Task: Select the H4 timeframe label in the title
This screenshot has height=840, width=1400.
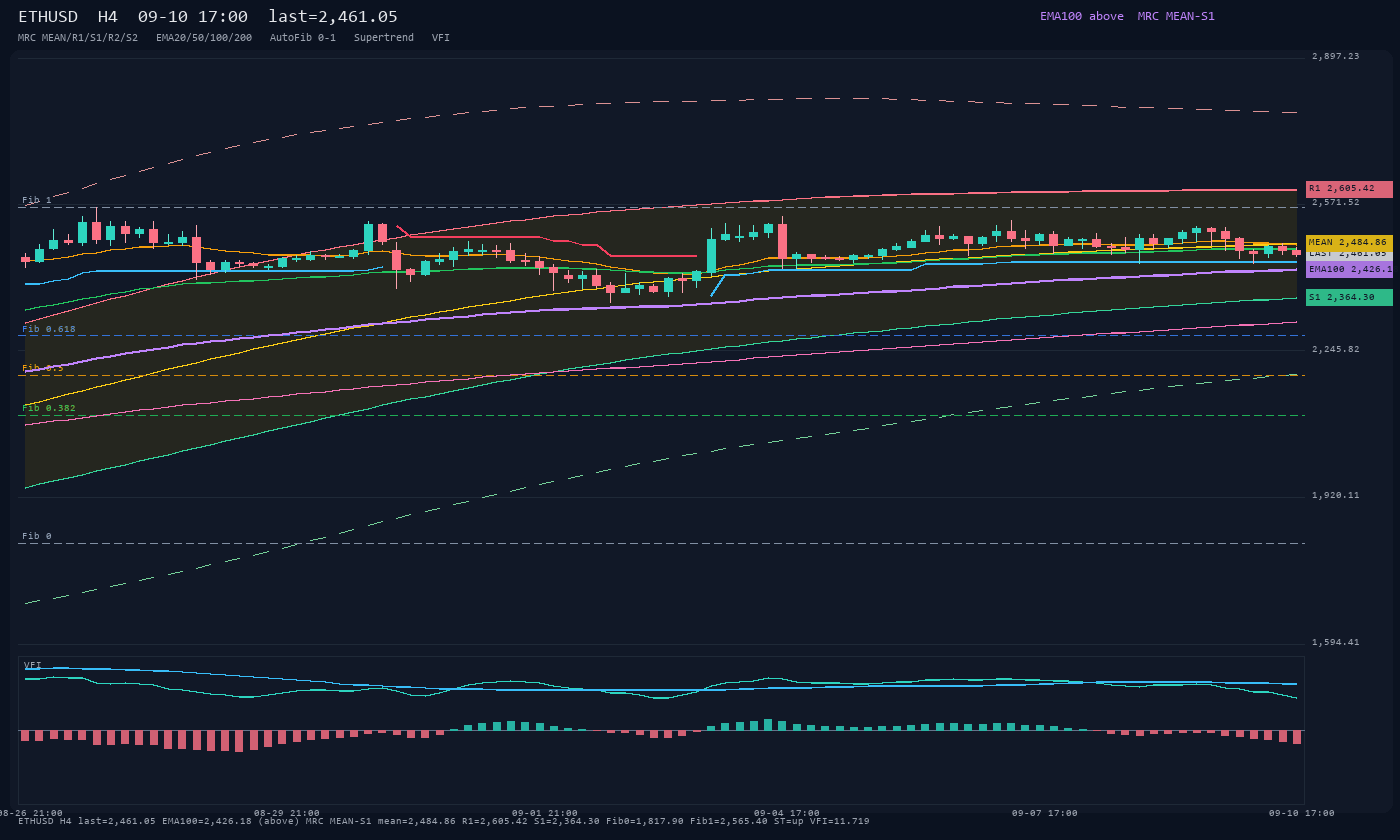Action: tap(108, 17)
